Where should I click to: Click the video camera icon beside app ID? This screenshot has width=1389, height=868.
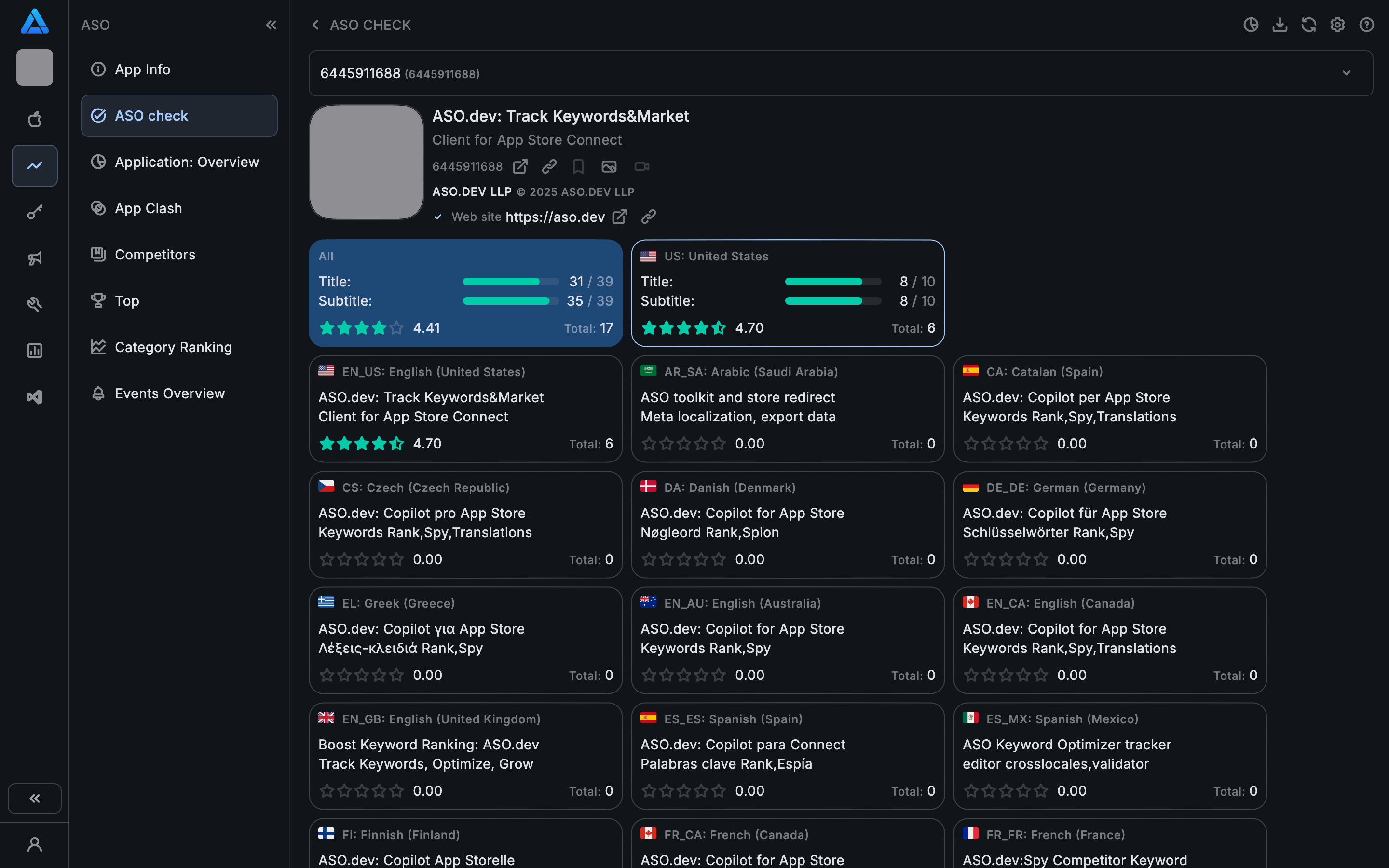(641, 166)
